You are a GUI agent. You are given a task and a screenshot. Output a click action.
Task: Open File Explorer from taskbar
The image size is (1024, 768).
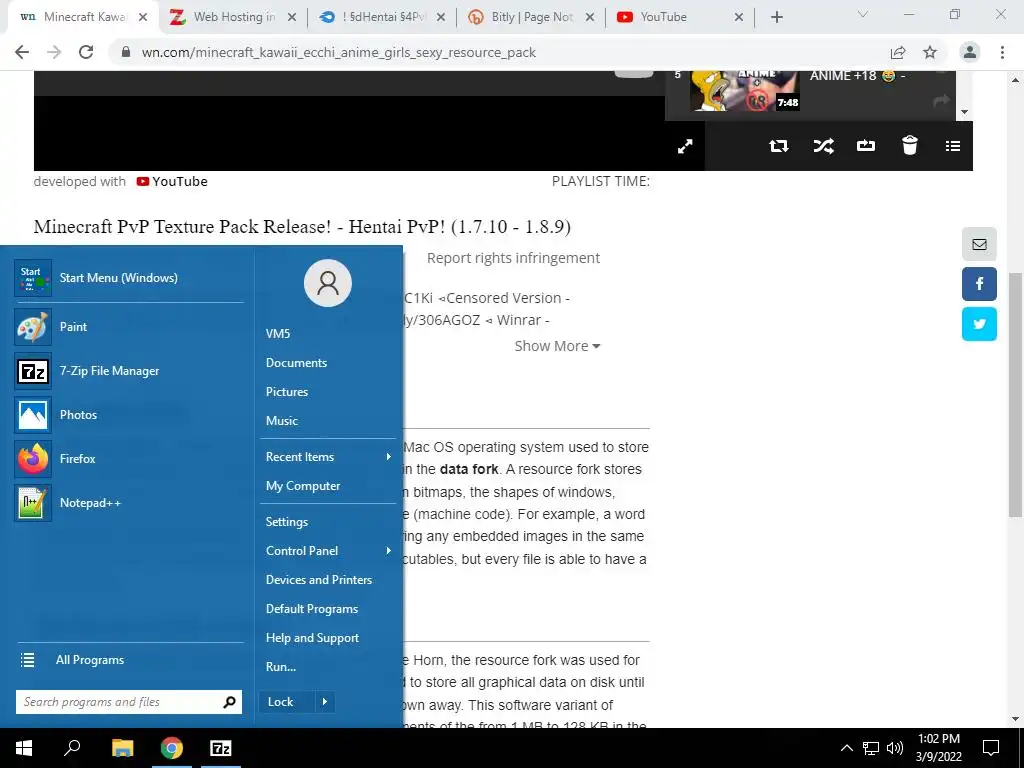[x=122, y=748]
